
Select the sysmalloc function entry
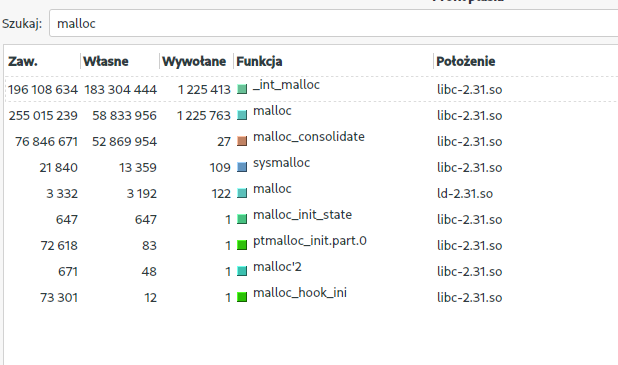tap(281, 163)
